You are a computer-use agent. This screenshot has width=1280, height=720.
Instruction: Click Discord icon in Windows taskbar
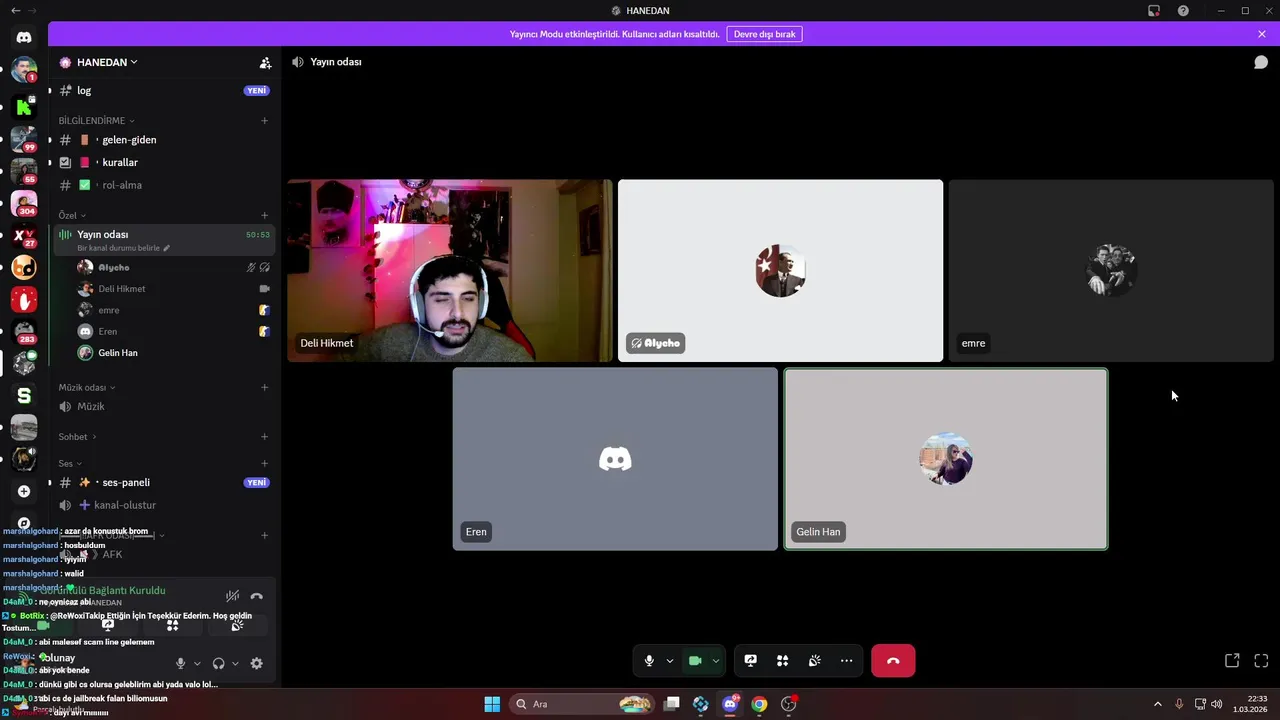pyautogui.click(x=730, y=704)
